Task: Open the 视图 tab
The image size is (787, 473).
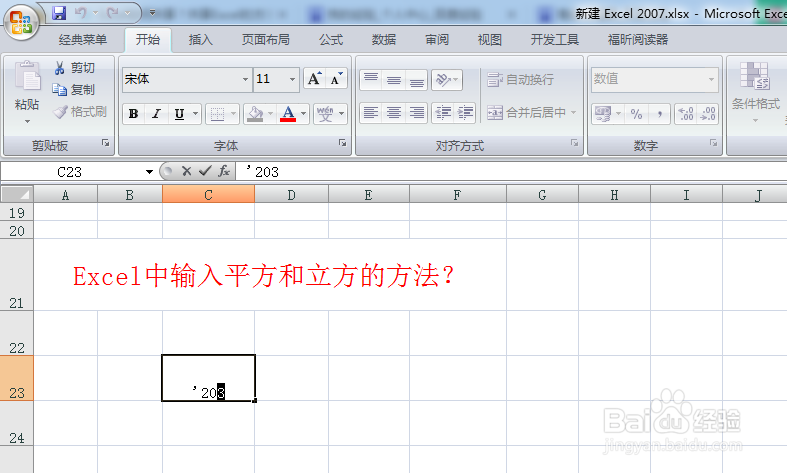Action: point(490,40)
